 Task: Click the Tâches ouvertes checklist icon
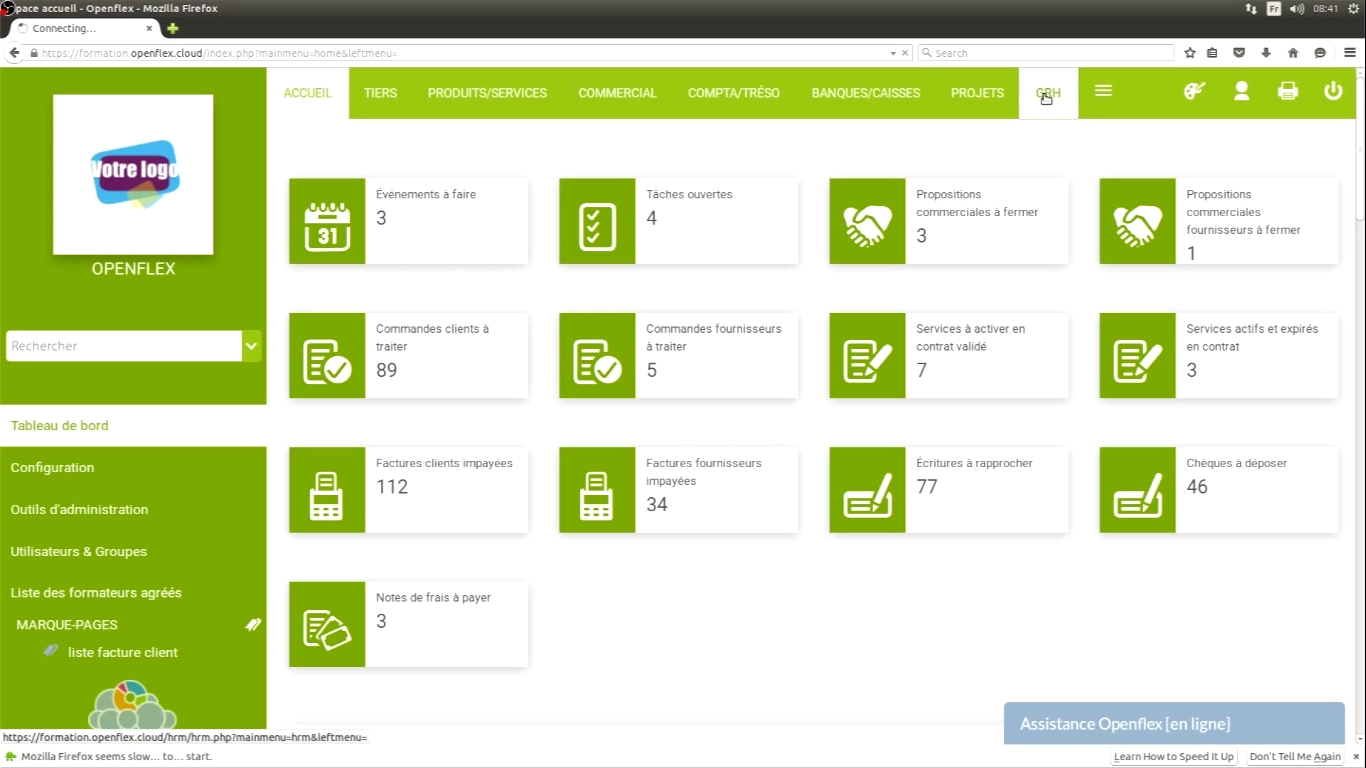pyautogui.click(x=597, y=222)
